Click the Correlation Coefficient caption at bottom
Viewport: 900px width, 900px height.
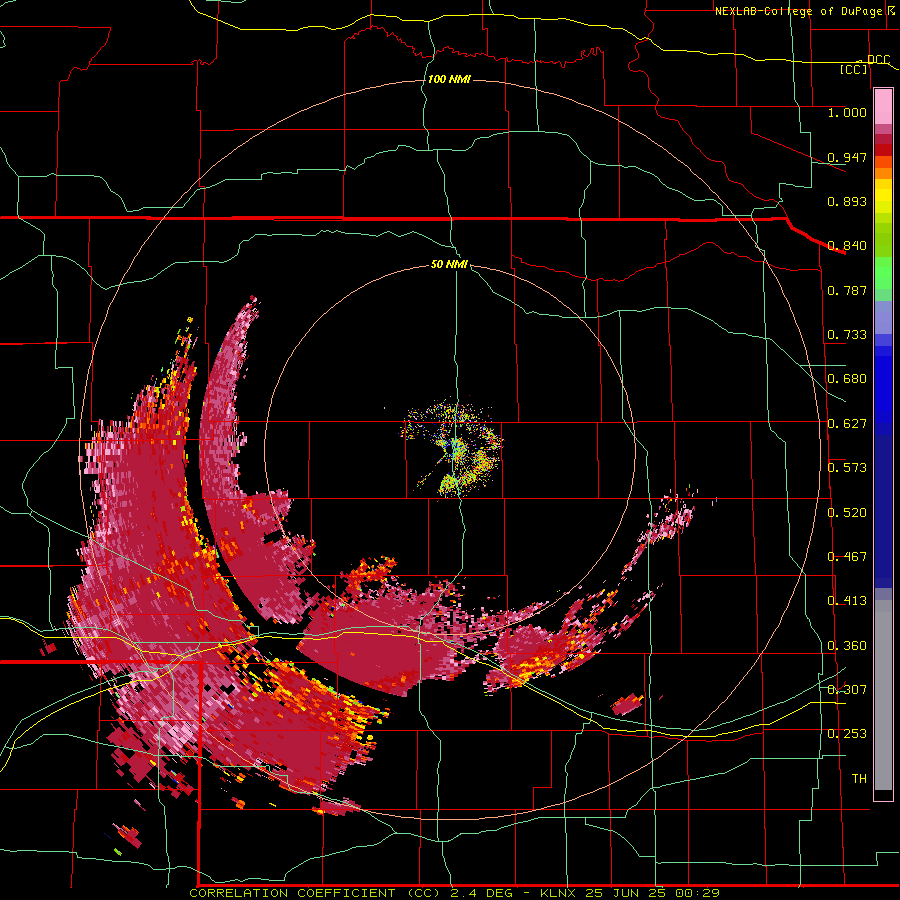454,893
